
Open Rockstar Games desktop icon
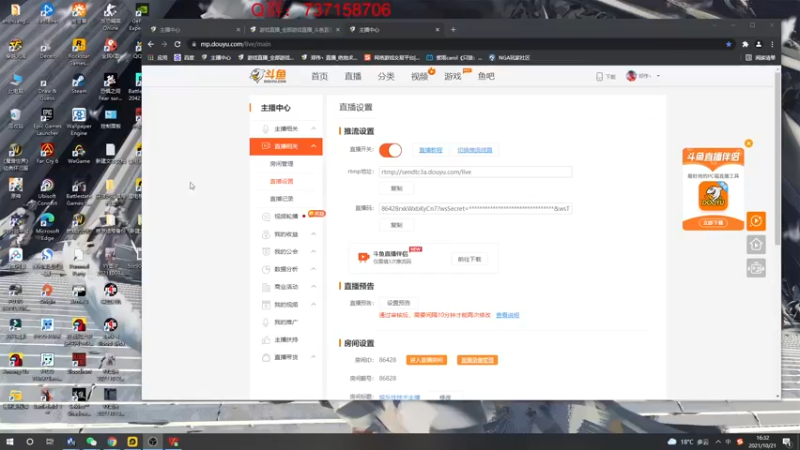pyautogui.click(x=79, y=52)
